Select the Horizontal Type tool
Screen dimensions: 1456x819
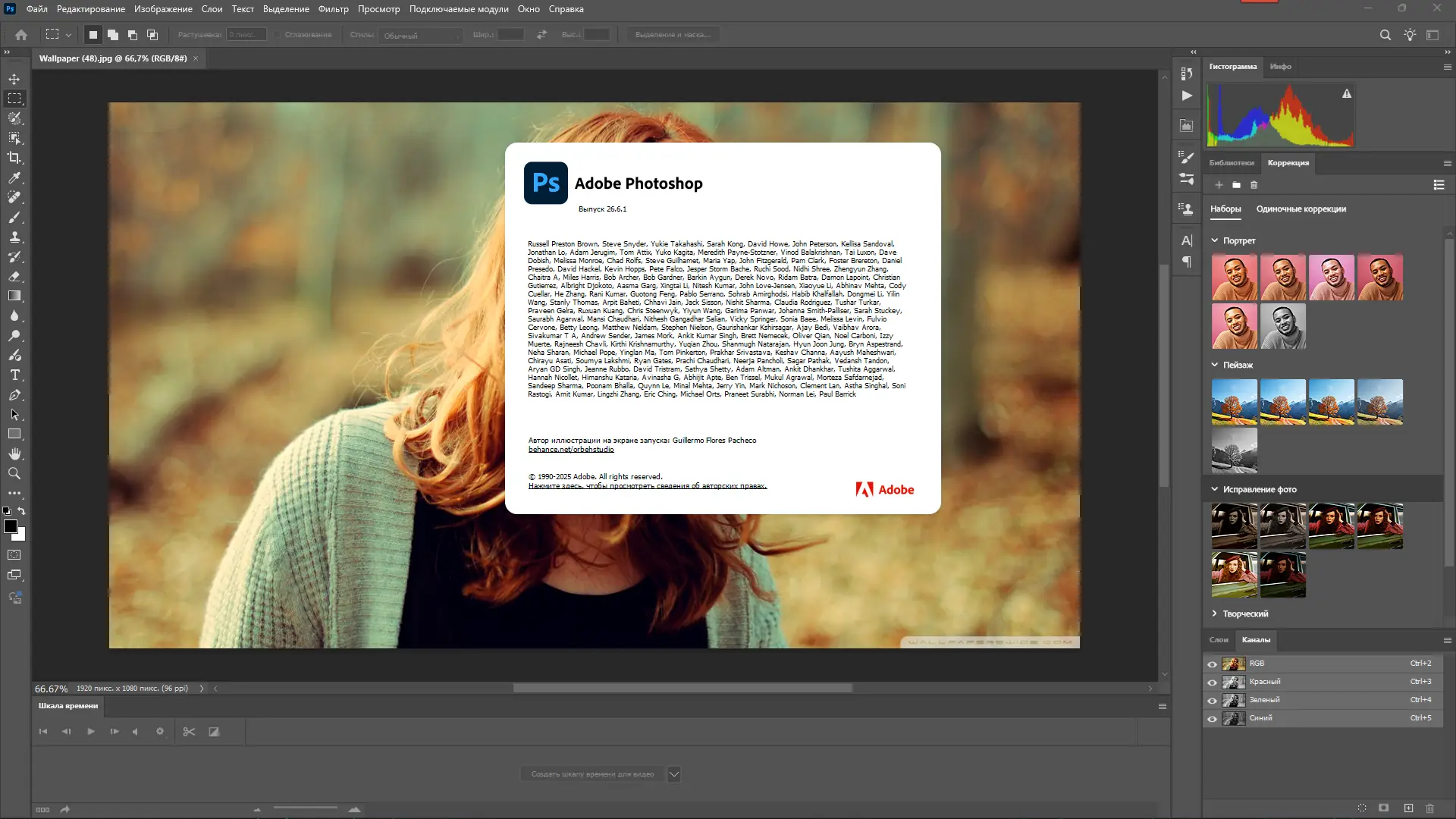(x=14, y=375)
